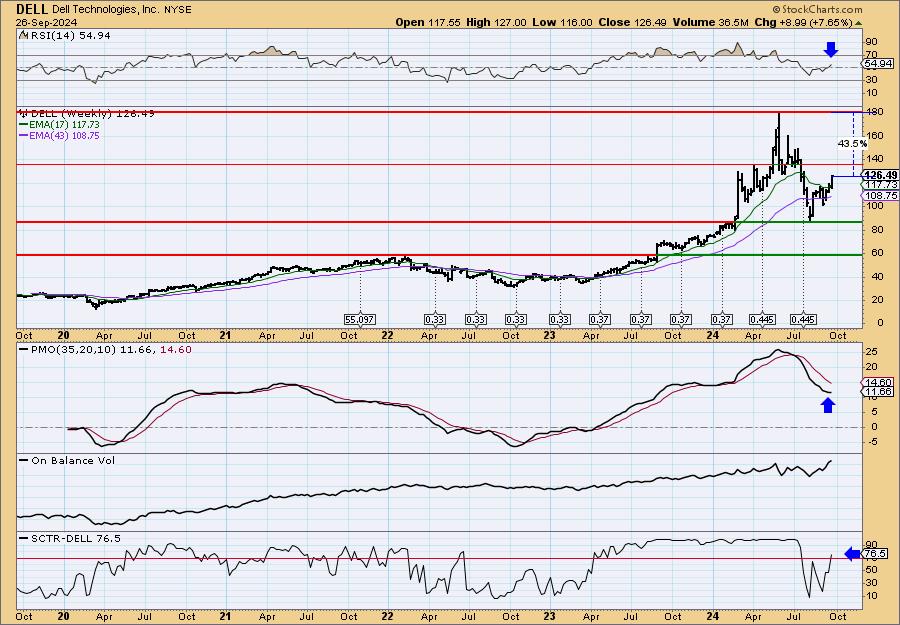Click the green line swatch beside EMA(17)
Screen dimensions: 900x625
pyautogui.click(x=26, y=125)
